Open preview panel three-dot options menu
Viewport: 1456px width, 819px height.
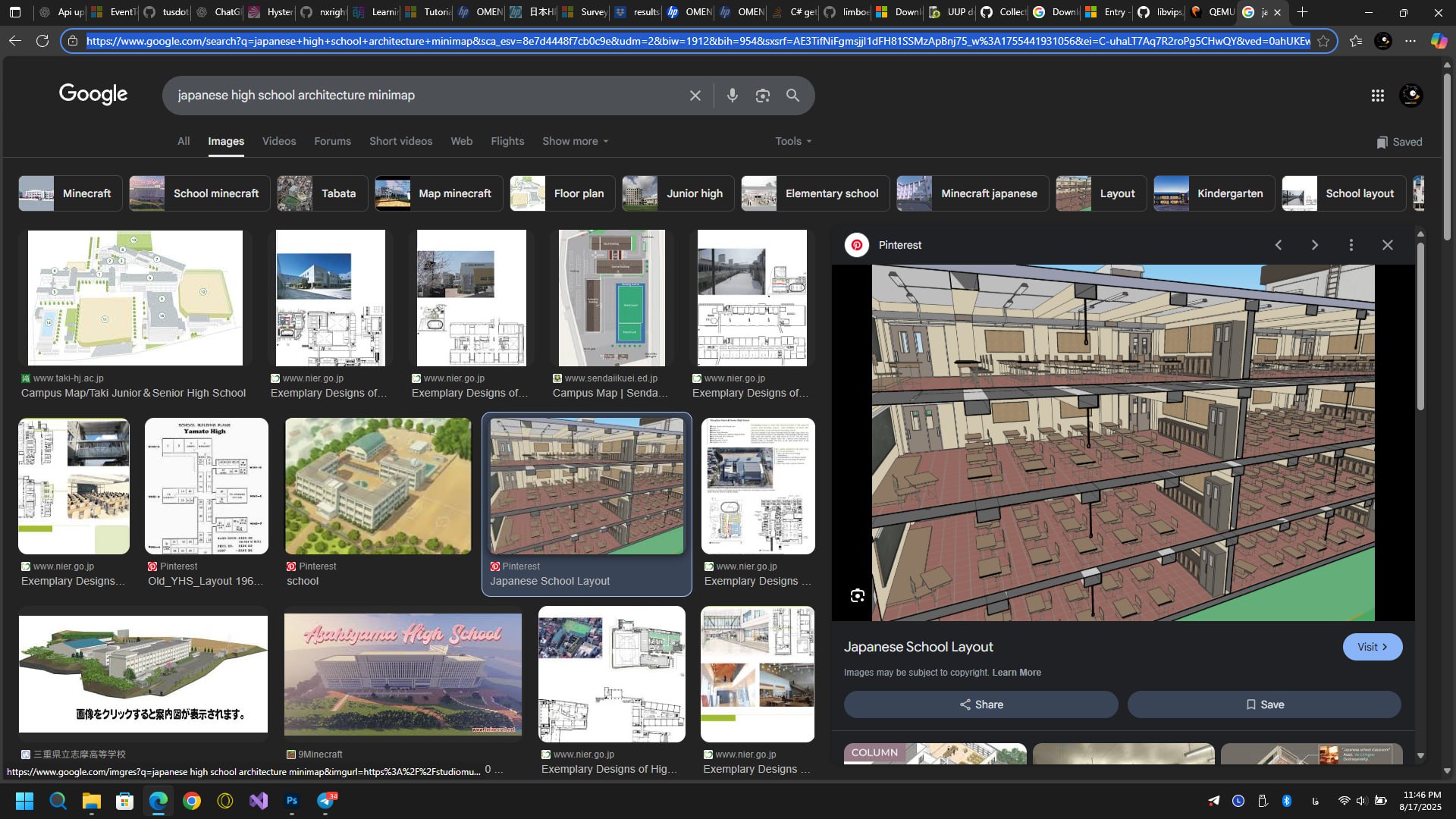1351,245
